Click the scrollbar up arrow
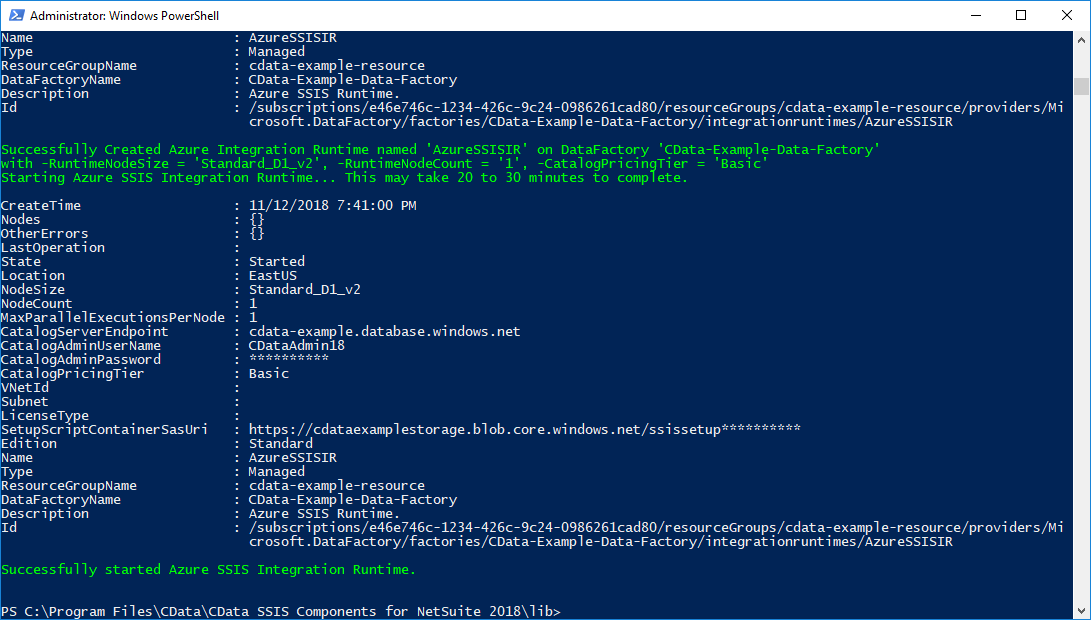This screenshot has width=1091, height=620. coord(1081,40)
